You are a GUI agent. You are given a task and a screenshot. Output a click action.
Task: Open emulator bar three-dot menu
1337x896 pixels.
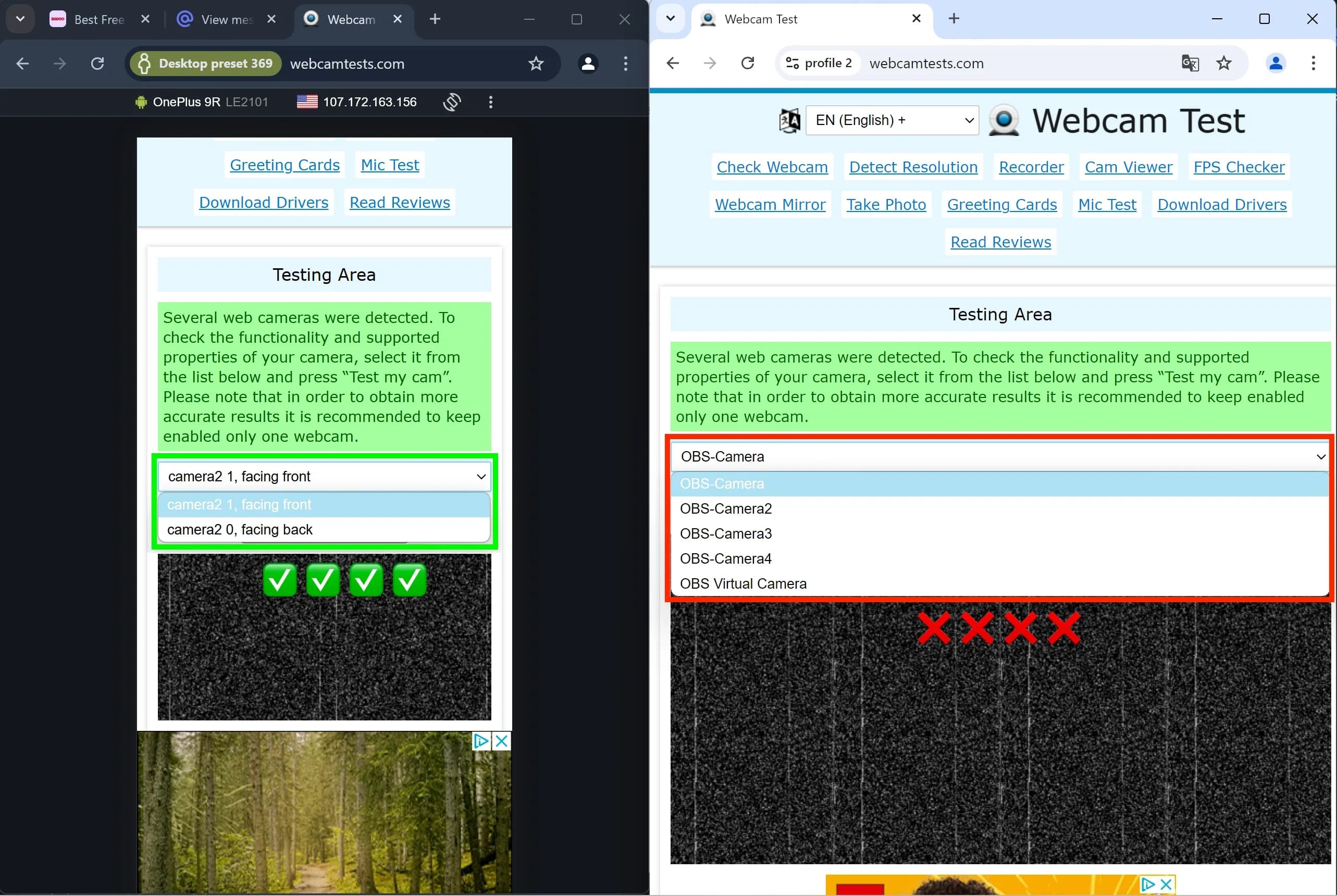coord(490,102)
